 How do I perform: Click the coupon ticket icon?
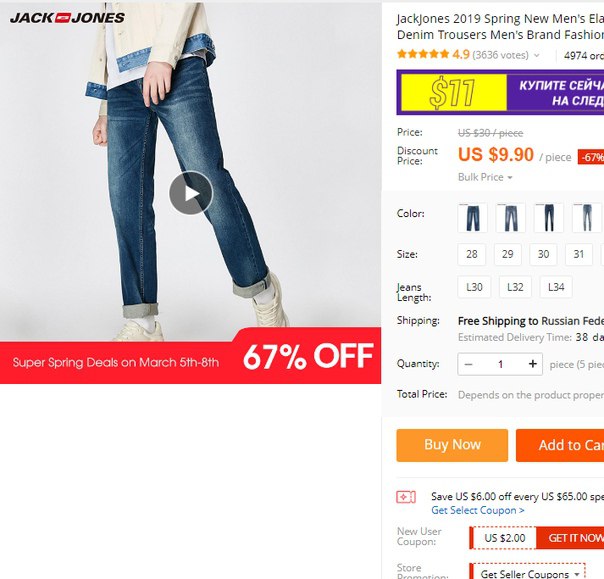[x=406, y=497]
